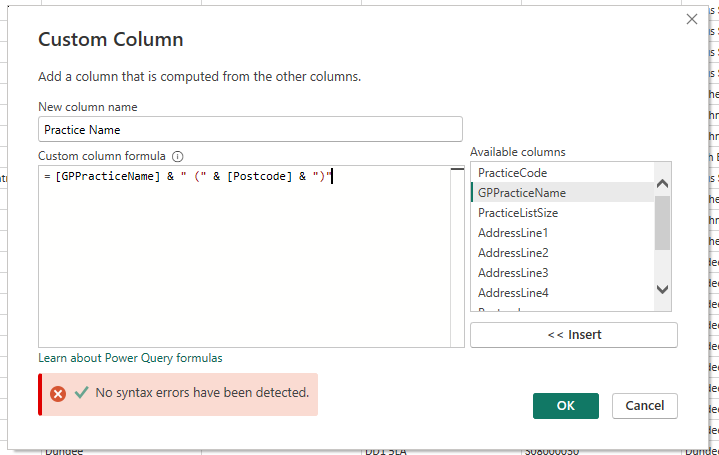This screenshot has height=455, width=719.
Task: Close the Custom Column dialog
Action: click(691, 19)
